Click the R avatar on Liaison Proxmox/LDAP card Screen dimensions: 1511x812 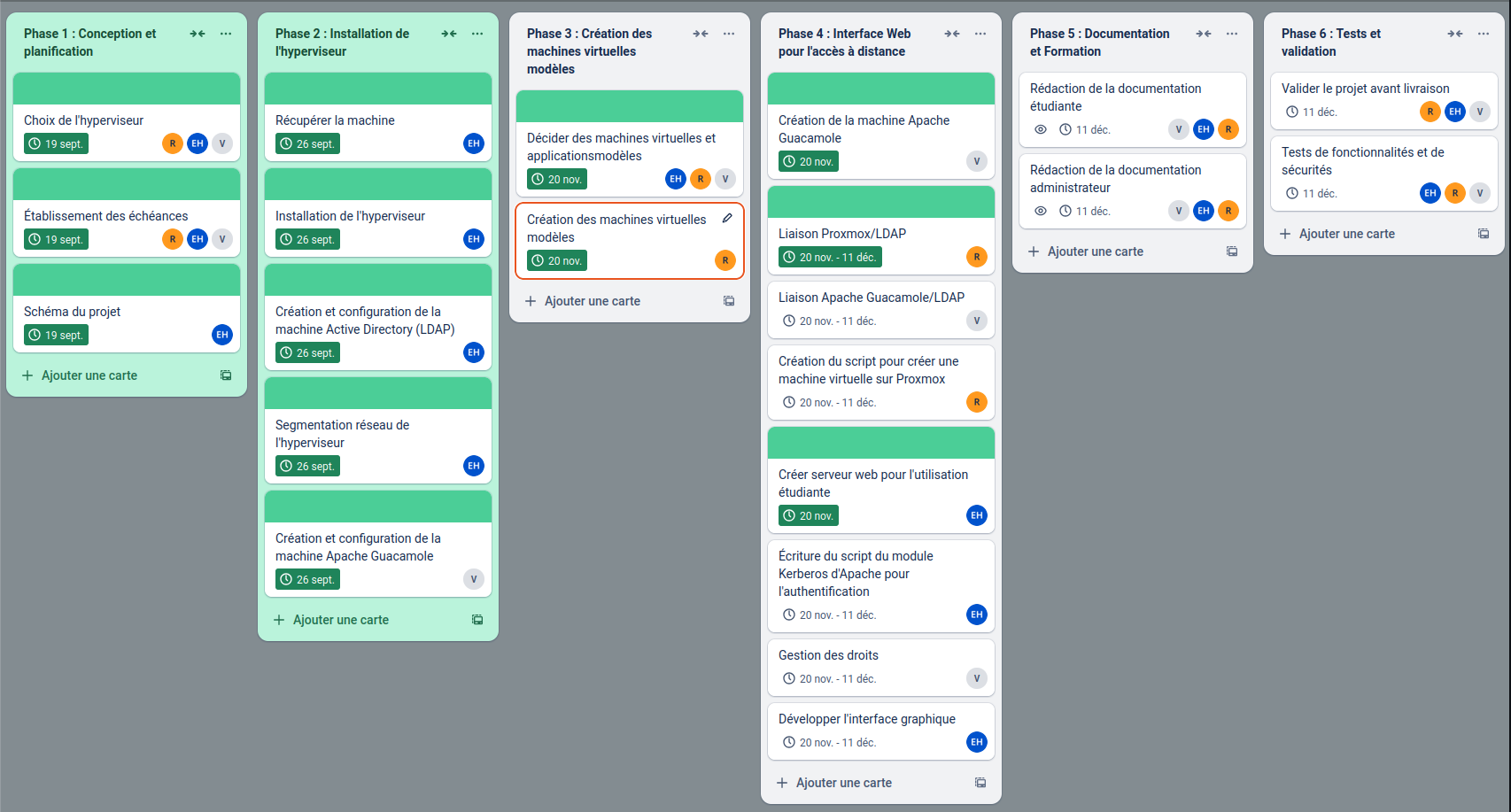(x=976, y=257)
